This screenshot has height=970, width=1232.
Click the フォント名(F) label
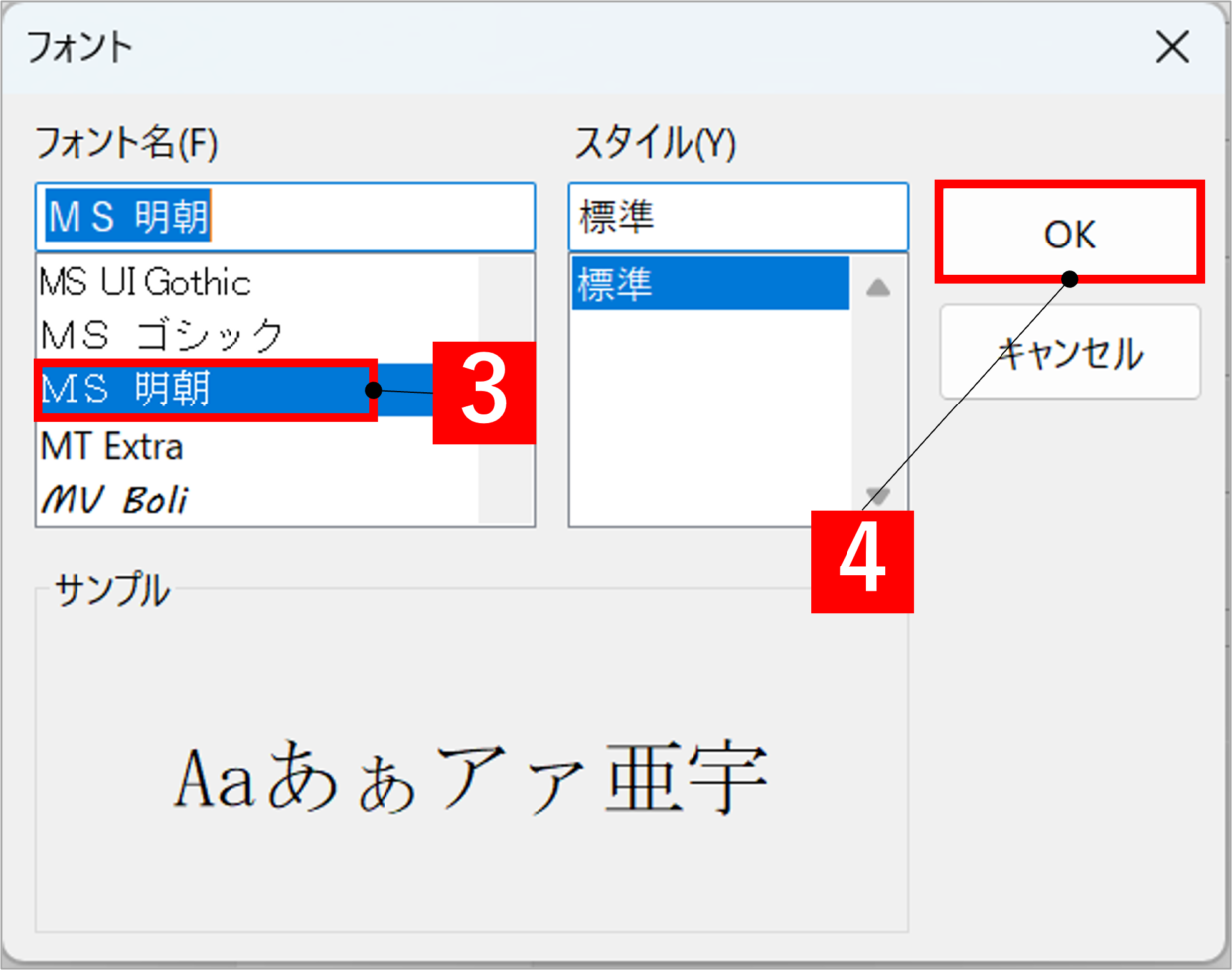tap(126, 143)
